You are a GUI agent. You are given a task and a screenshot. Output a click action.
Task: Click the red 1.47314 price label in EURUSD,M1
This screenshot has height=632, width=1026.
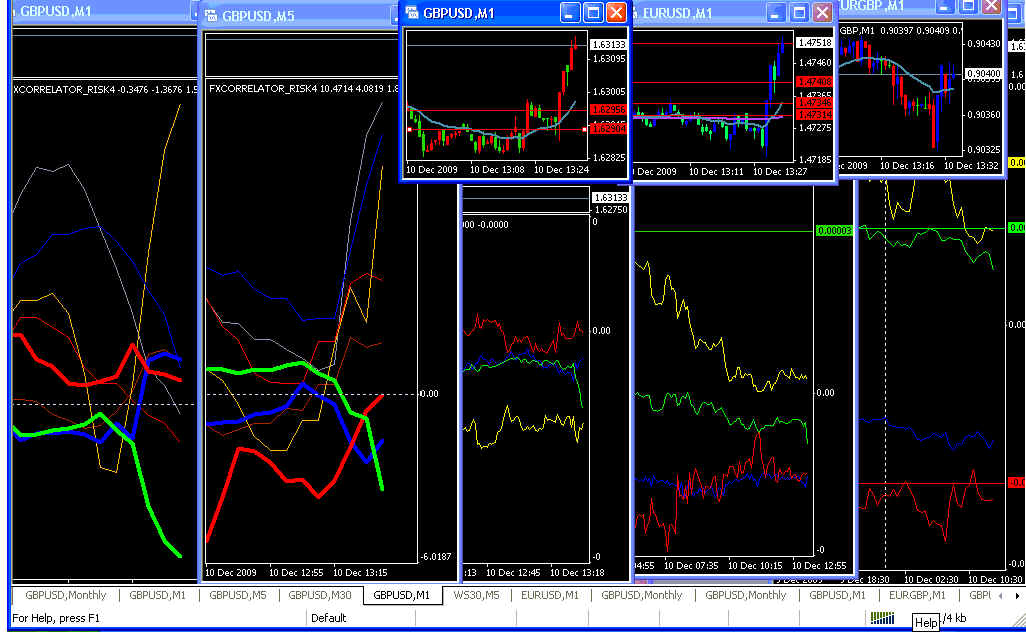click(x=814, y=114)
